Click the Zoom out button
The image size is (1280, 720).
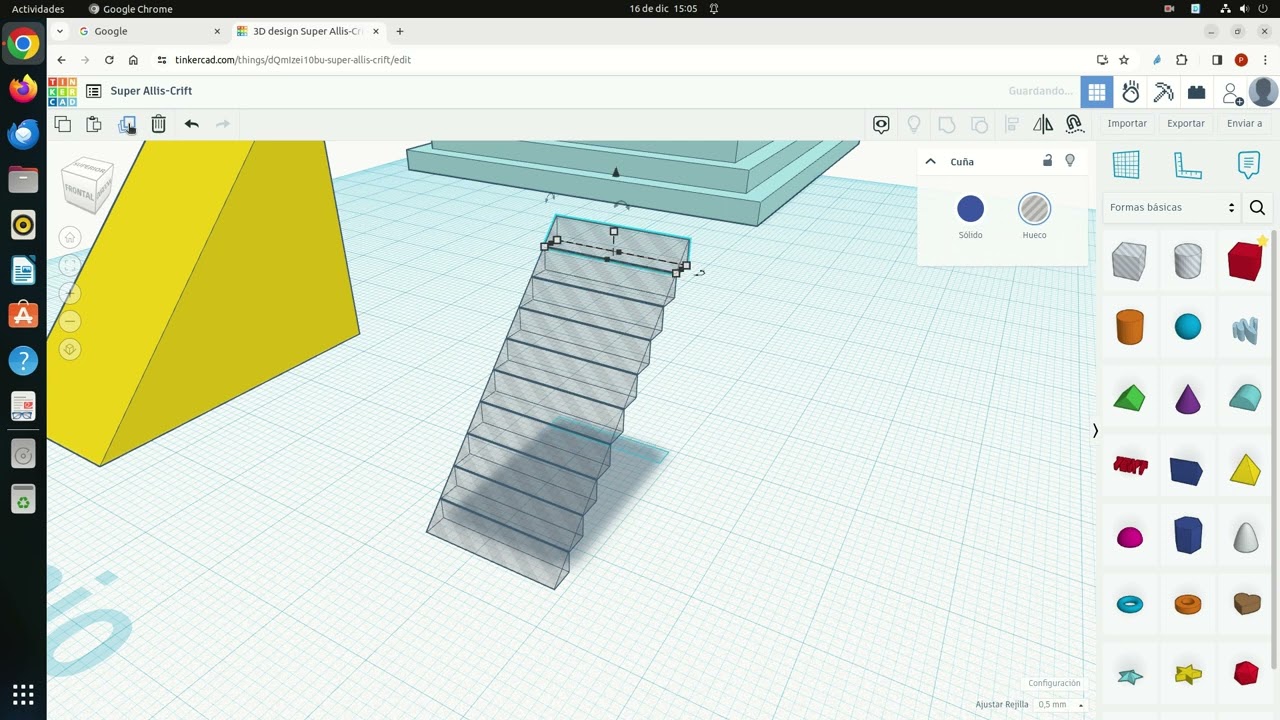(70, 321)
